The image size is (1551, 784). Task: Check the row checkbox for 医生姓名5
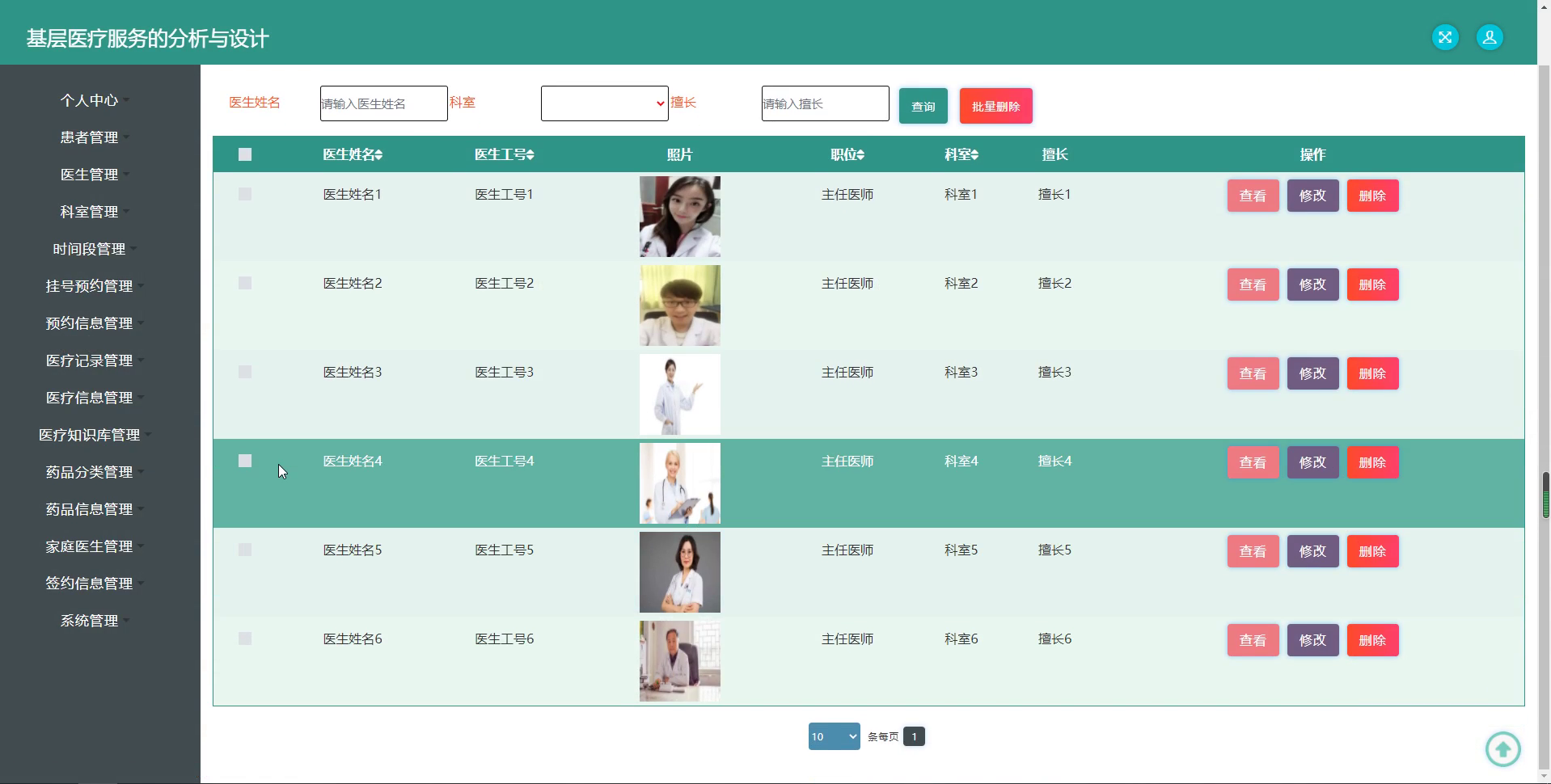[x=245, y=550]
